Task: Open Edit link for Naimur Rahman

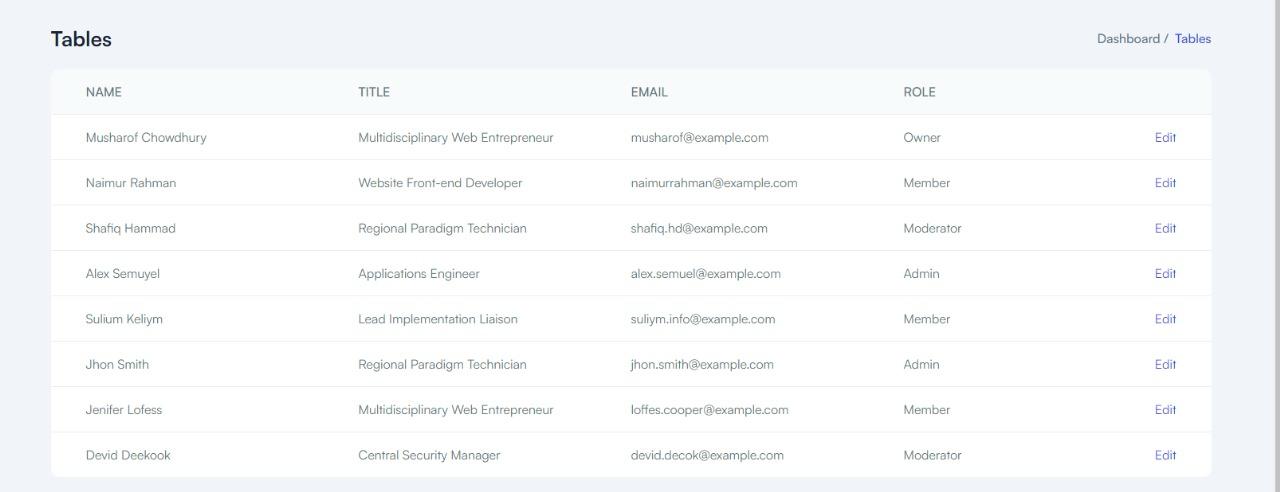Action: (1165, 183)
